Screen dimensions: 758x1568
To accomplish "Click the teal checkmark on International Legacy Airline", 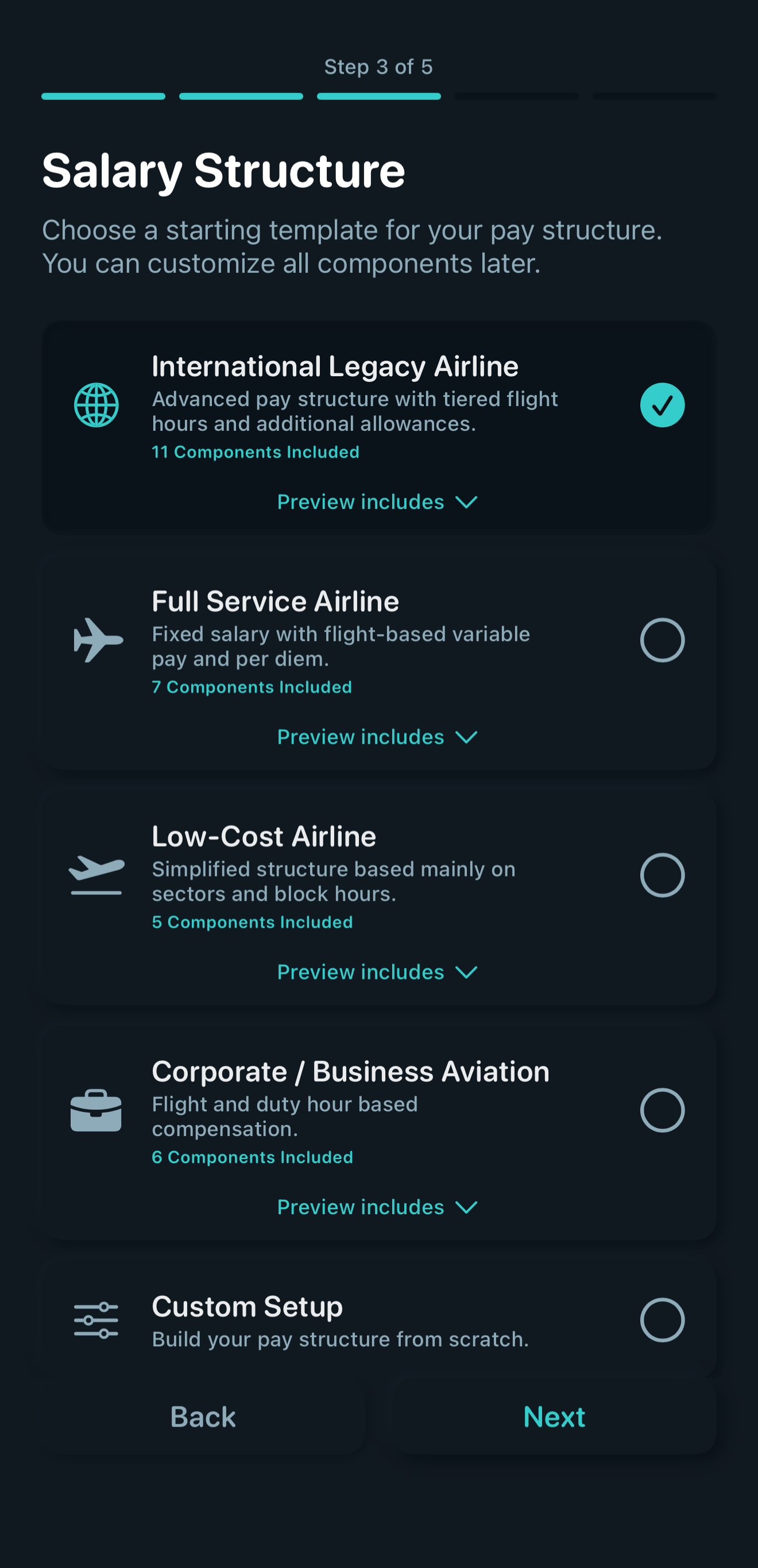I will click(x=662, y=405).
